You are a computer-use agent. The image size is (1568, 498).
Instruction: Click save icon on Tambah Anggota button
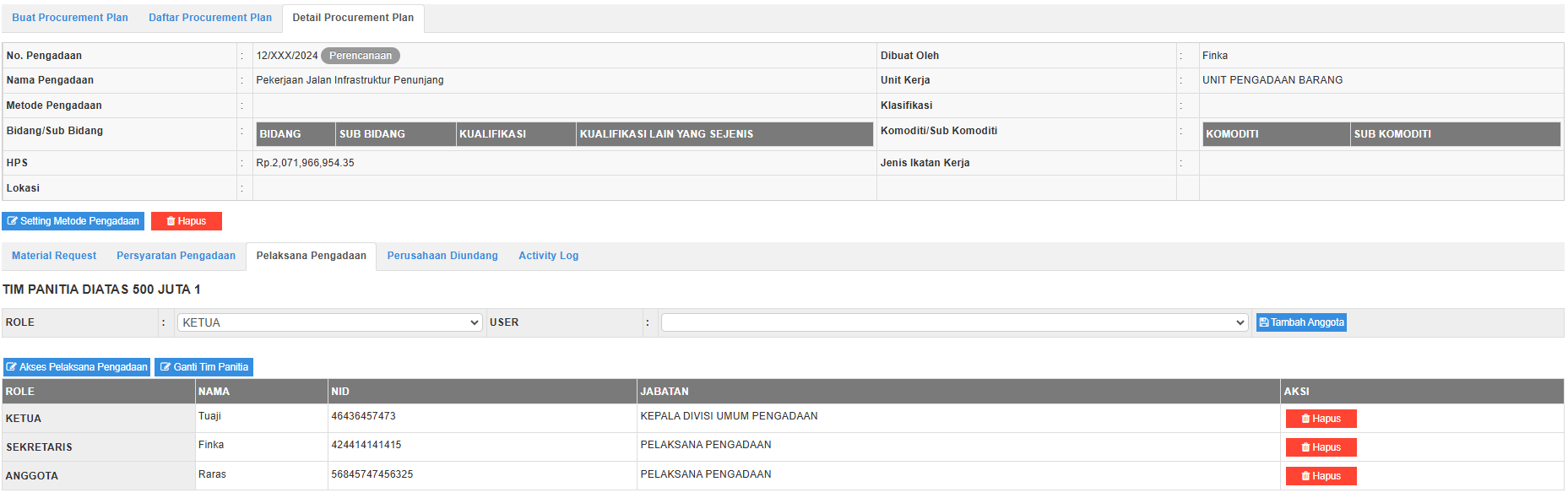click(x=1264, y=322)
